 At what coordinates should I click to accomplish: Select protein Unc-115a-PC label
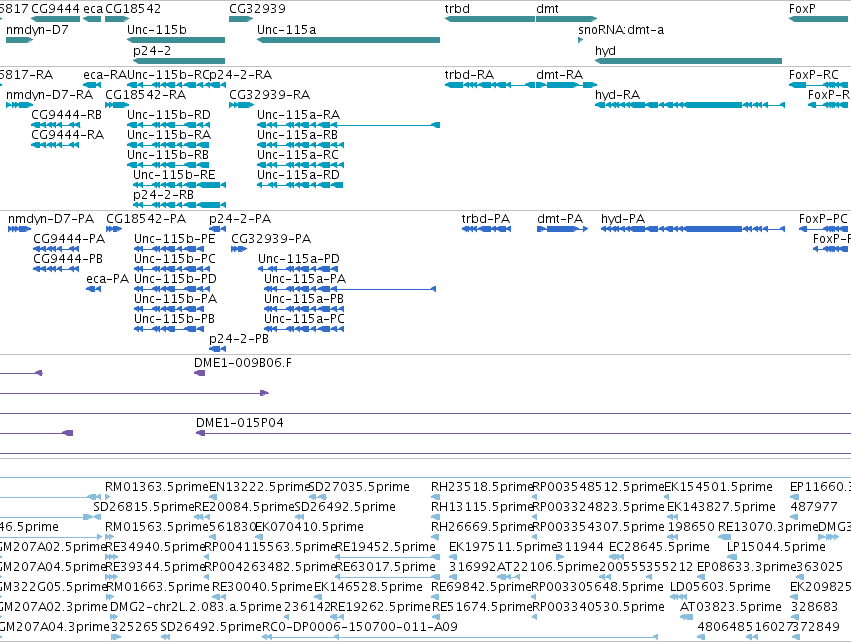[304, 319]
